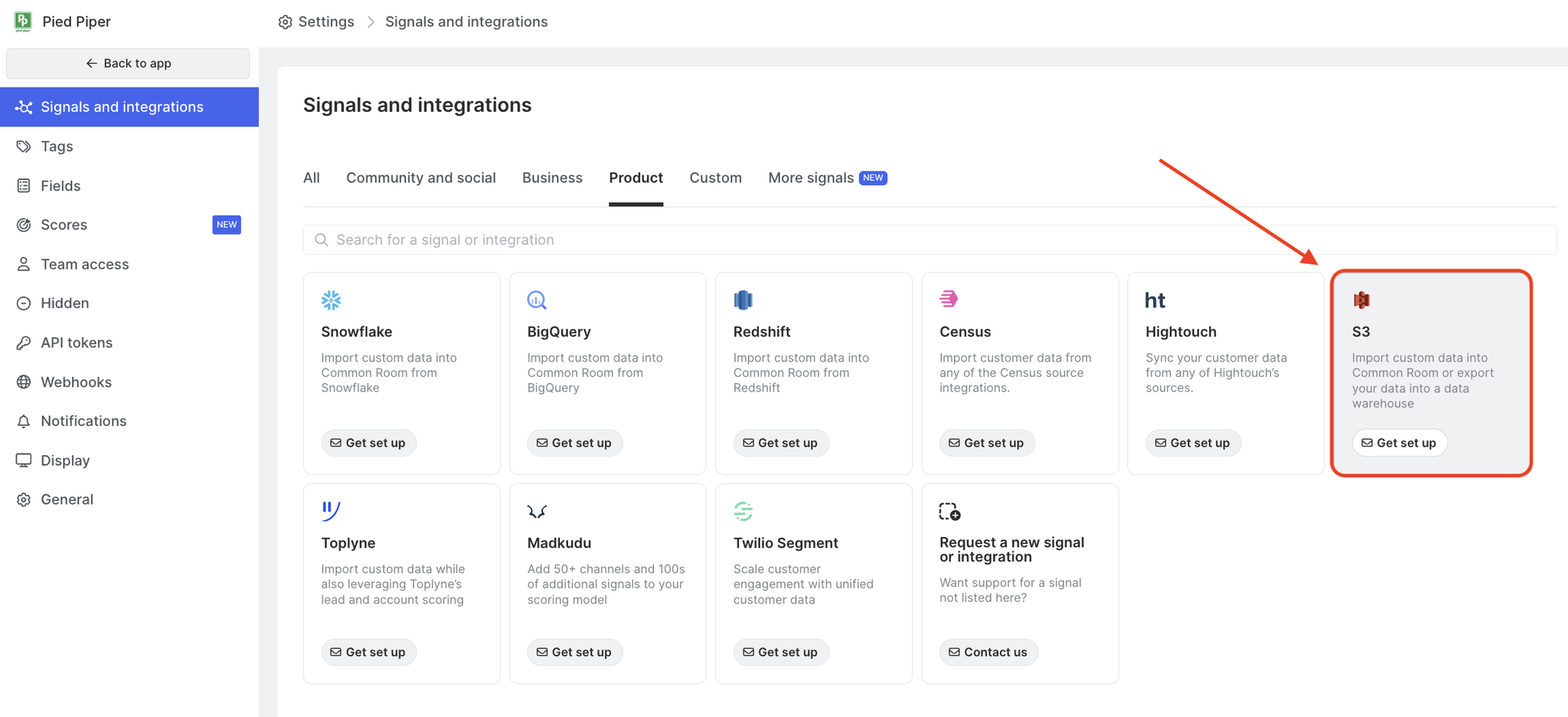Open the Hidden settings page

click(x=129, y=303)
